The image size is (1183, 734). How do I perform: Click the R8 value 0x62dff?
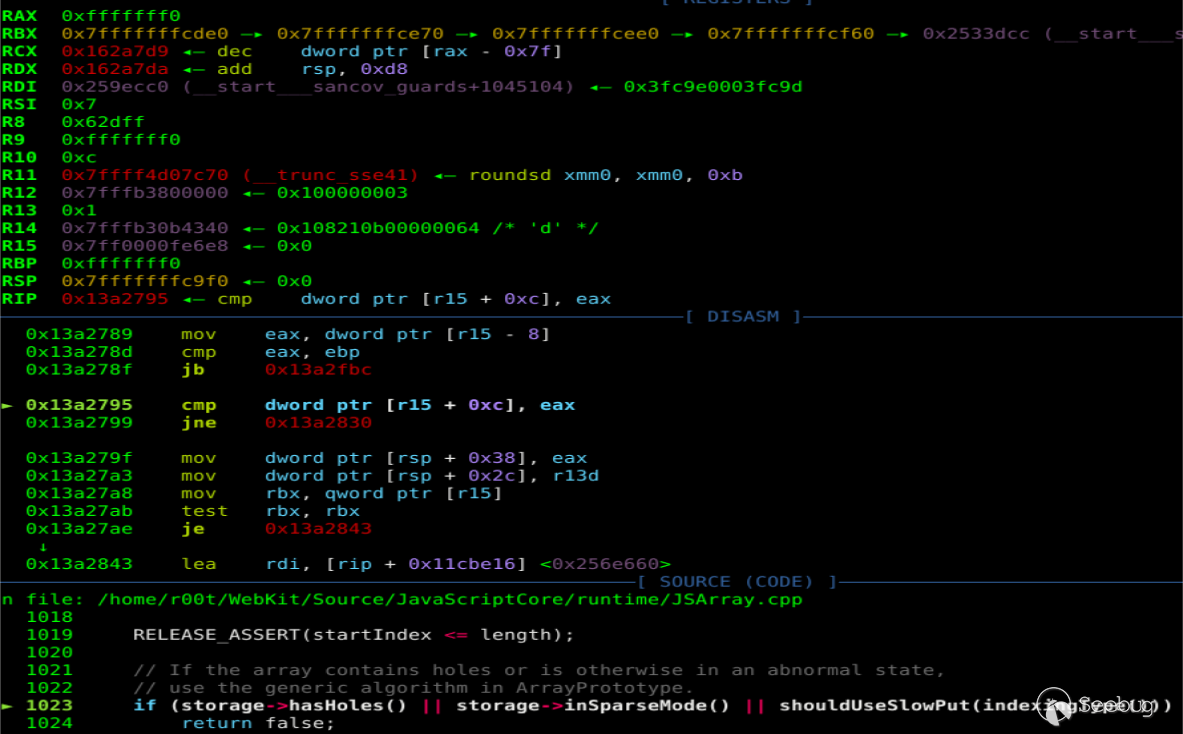tap(103, 122)
